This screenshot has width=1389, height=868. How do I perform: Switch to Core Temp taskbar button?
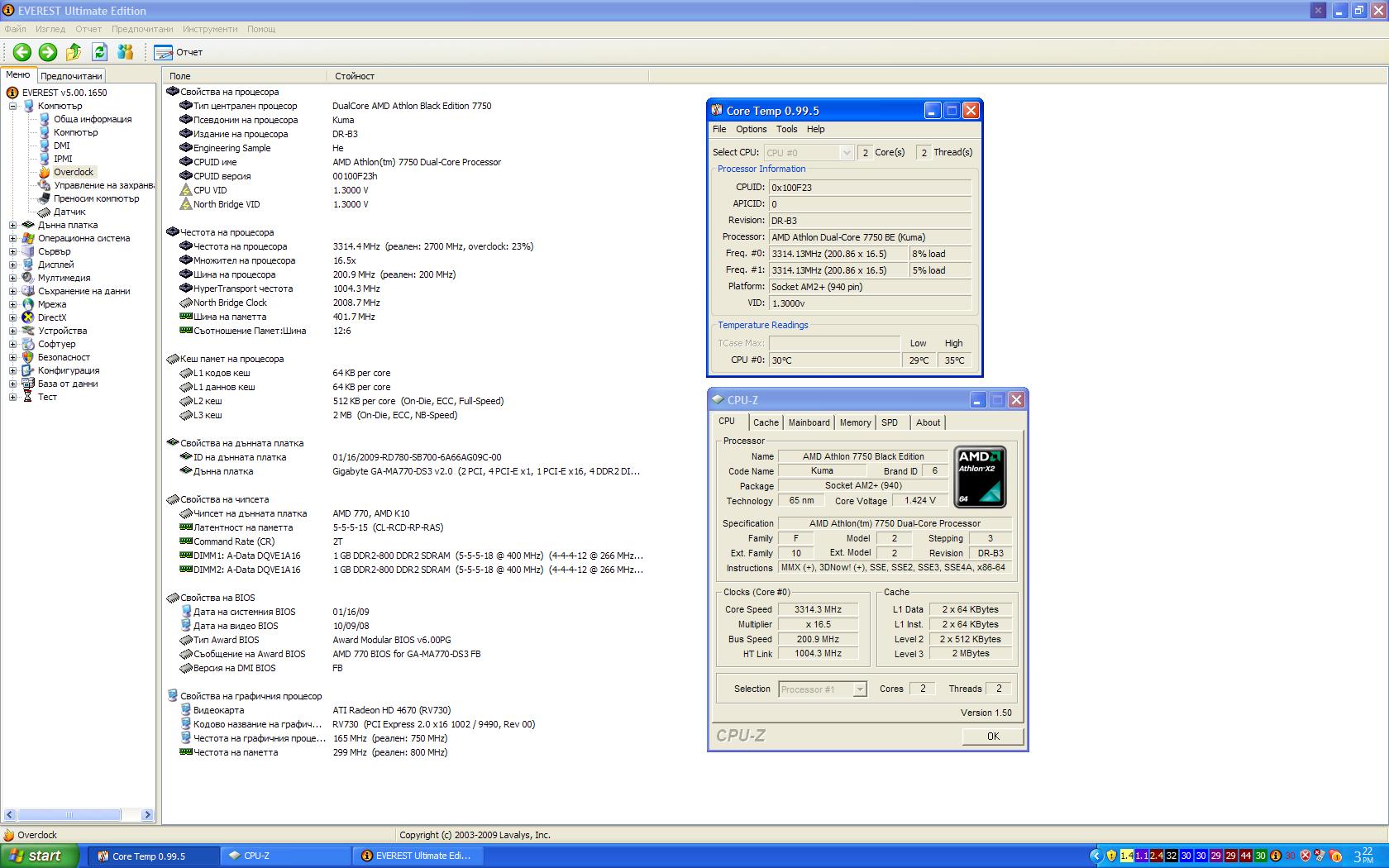[x=155, y=856]
